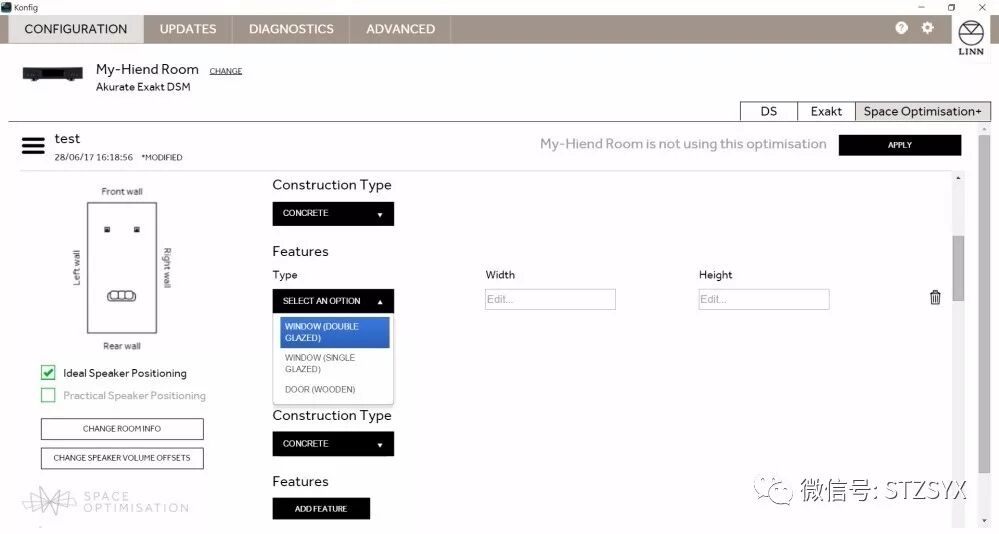Click the Konfig app icon in title bar
Screen dimensions: 999x534
click(x=6, y=7)
